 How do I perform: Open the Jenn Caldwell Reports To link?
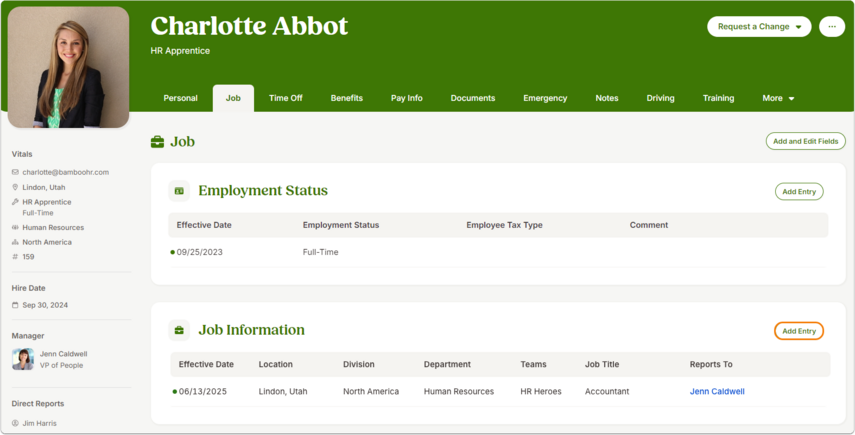pyautogui.click(x=717, y=391)
